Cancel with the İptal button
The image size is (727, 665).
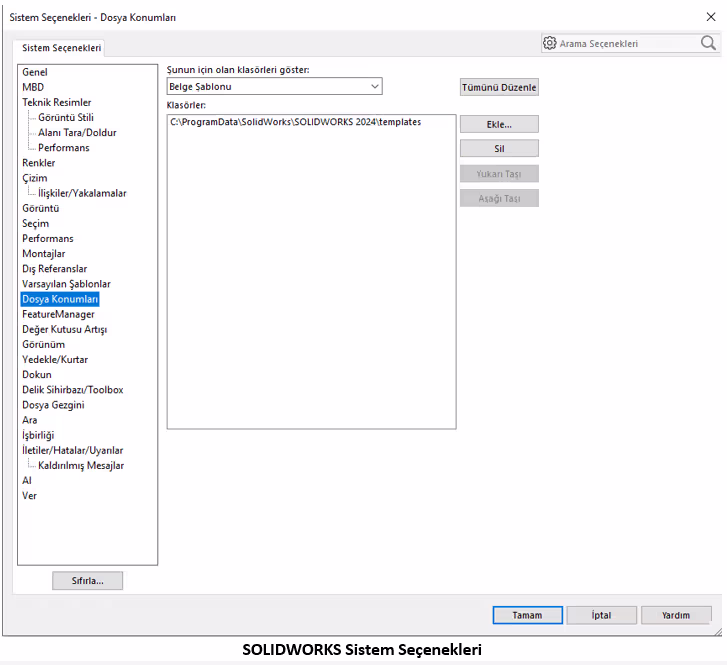point(601,615)
